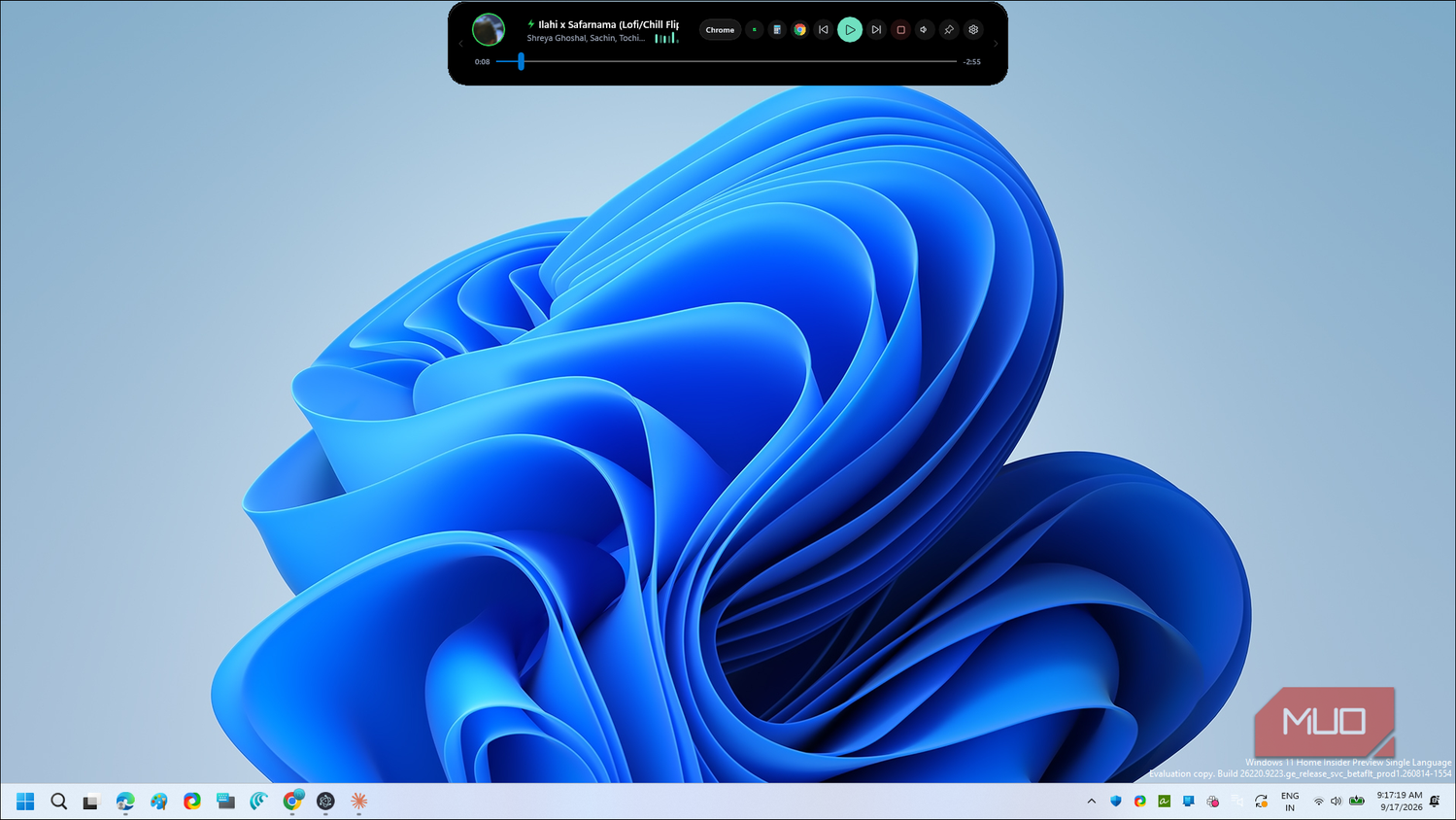Screen dimensions: 1456x820
Task: Open Wi-Fi network tray icon
Action: coord(1318,802)
